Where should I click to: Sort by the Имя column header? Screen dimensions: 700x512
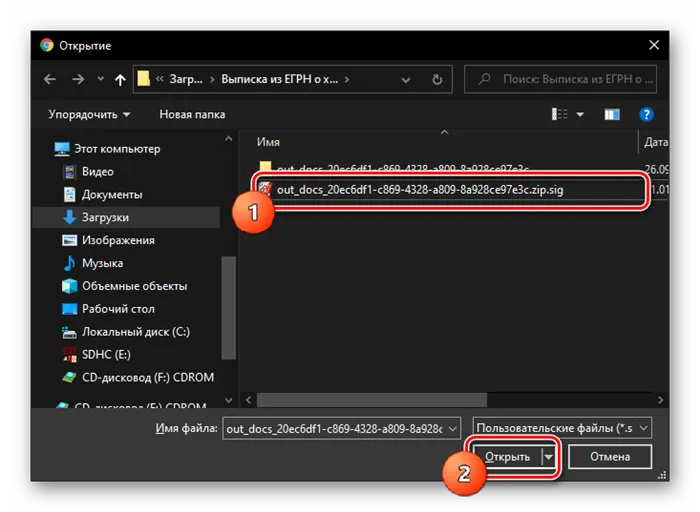coord(268,142)
